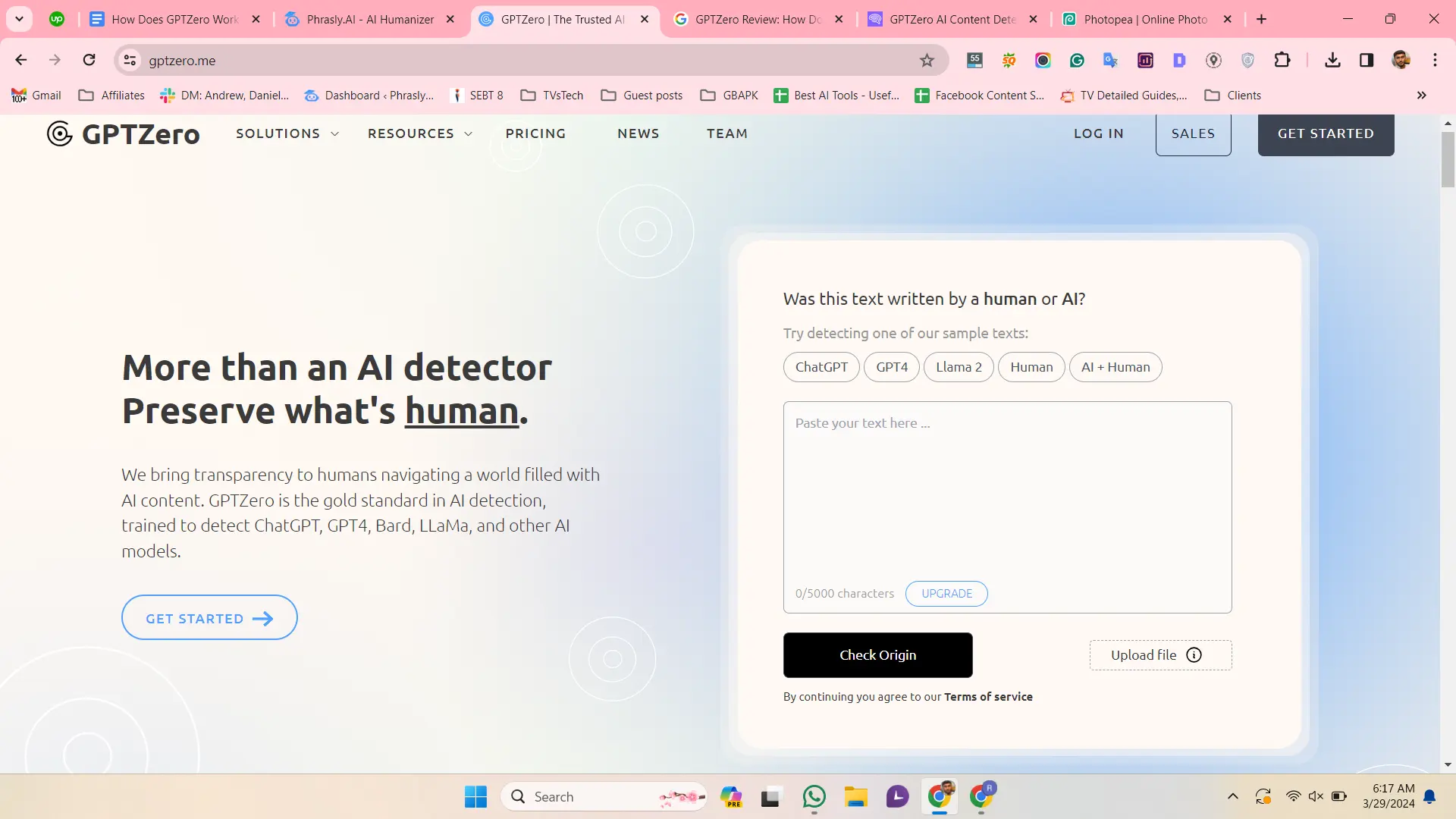Click the Grammarly extension icon
1456x819 pixels.
1077,60
